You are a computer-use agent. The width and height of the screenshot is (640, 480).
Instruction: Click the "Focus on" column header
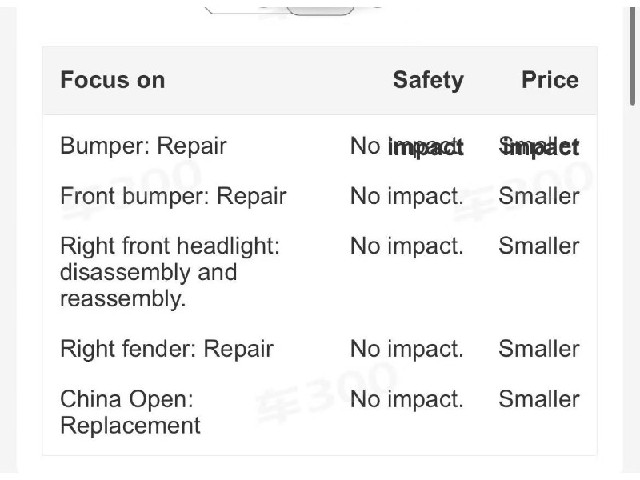pos(113,80)
